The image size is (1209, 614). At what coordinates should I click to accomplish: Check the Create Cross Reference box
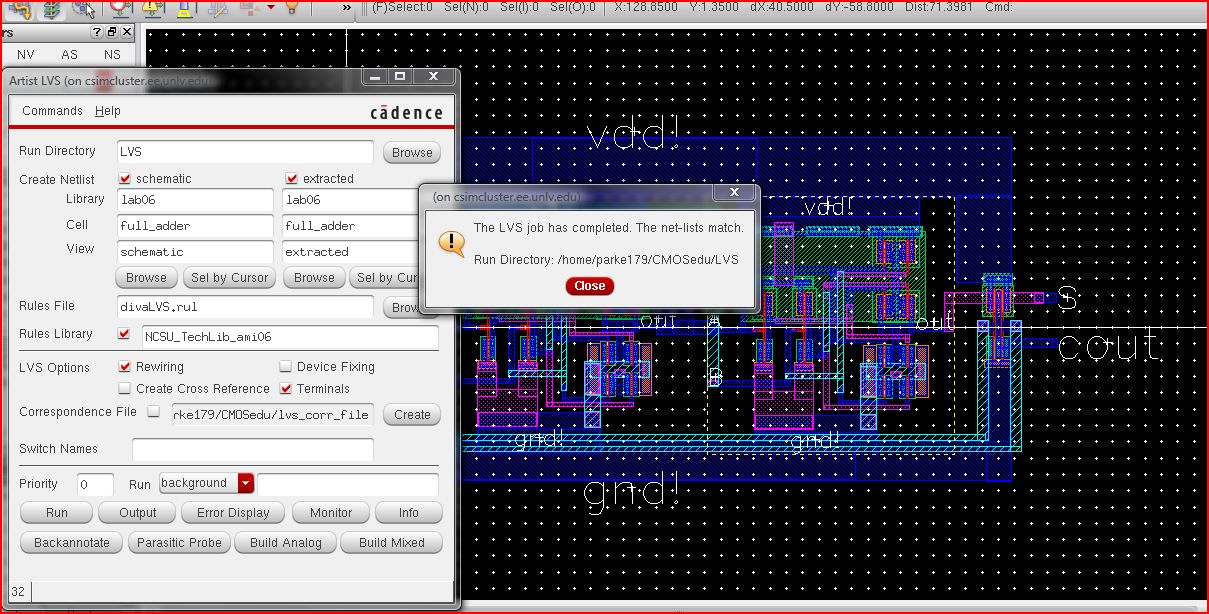click(x=125, y=389)
